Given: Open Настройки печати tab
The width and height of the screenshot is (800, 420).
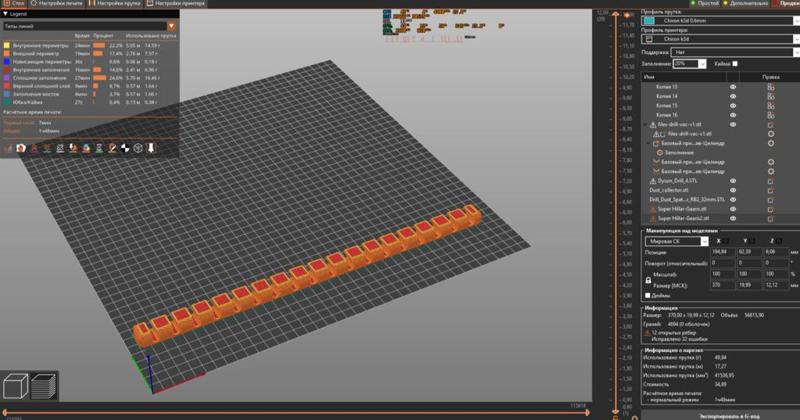Looking at the screenshot, I should (56, 3).
